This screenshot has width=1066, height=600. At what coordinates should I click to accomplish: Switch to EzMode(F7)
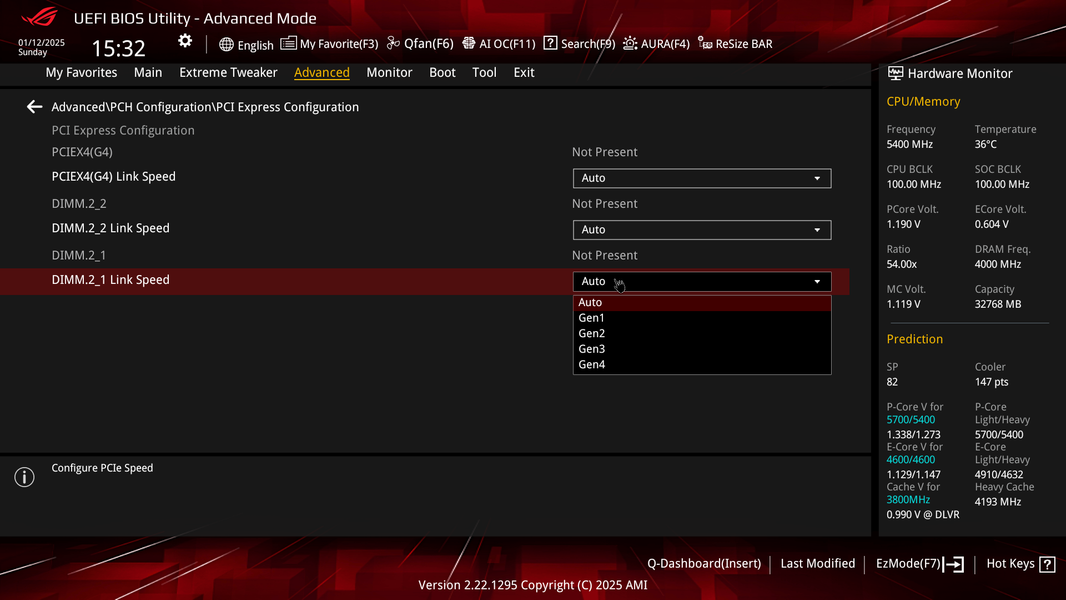pos(908,563)
